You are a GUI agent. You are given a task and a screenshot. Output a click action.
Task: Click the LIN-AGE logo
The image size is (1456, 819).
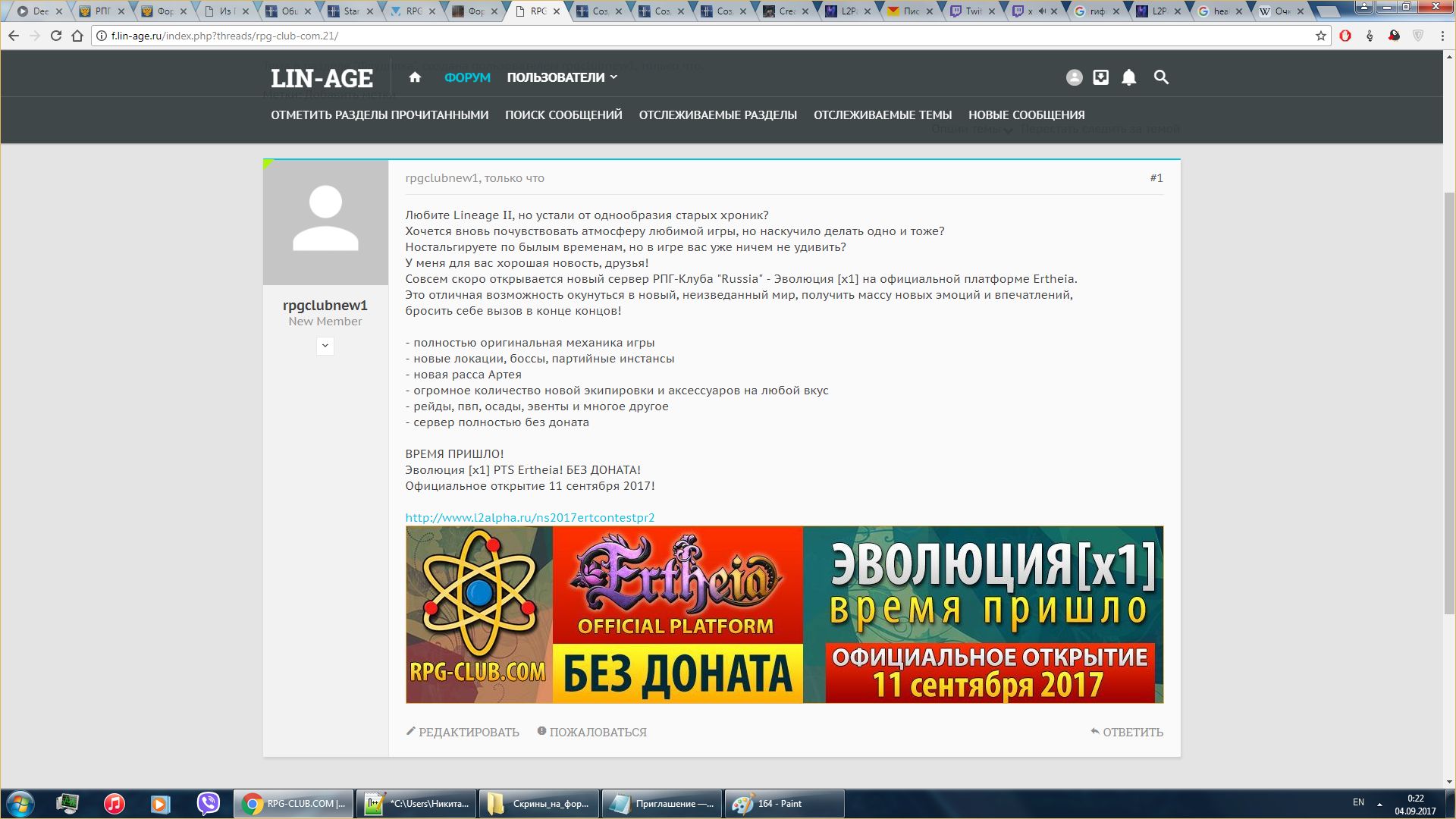[322, 78]
